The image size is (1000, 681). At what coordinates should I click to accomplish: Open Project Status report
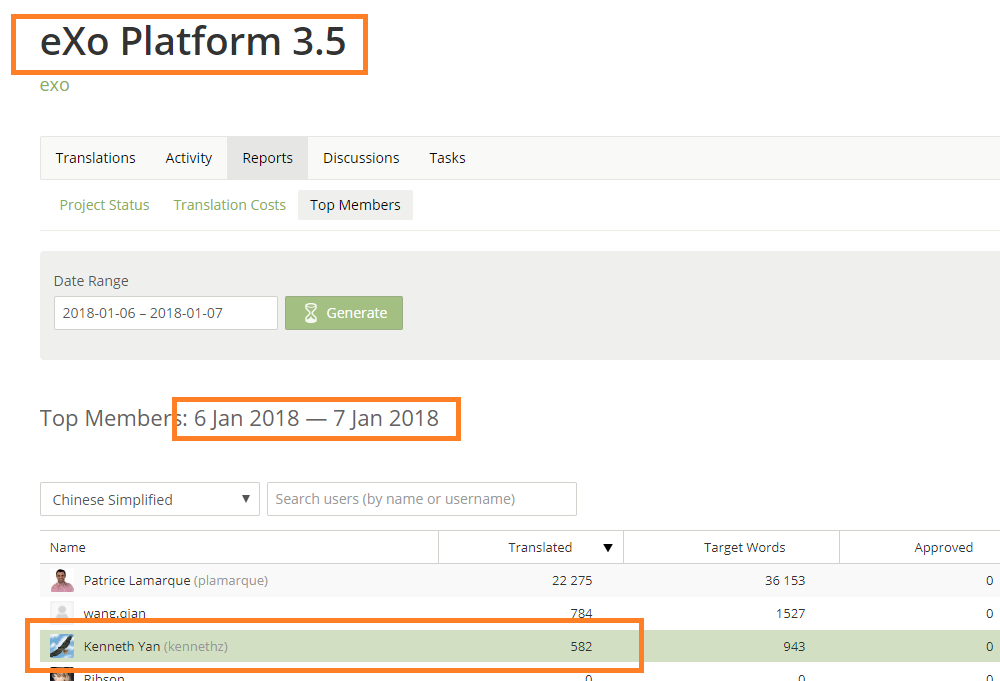click(104, 205)
